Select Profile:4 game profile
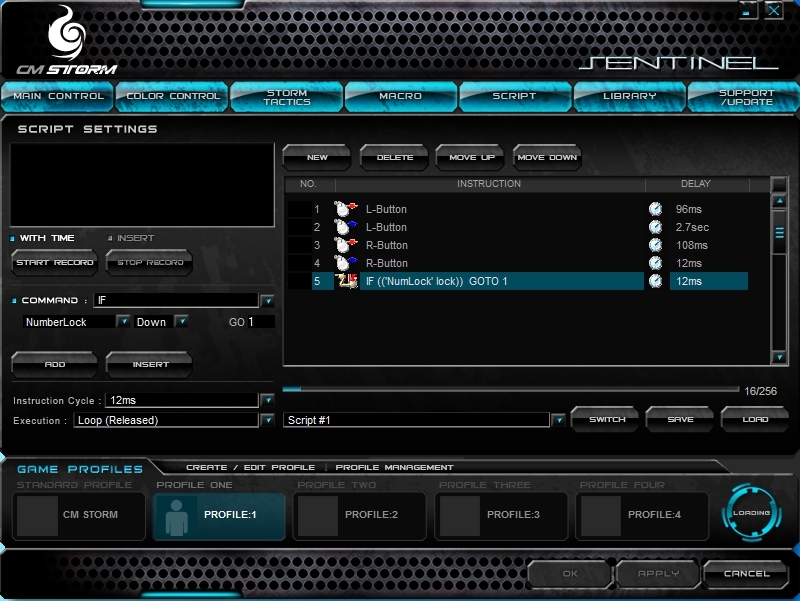Viewport: 800px width, 601px height. [x=642, y=515]
